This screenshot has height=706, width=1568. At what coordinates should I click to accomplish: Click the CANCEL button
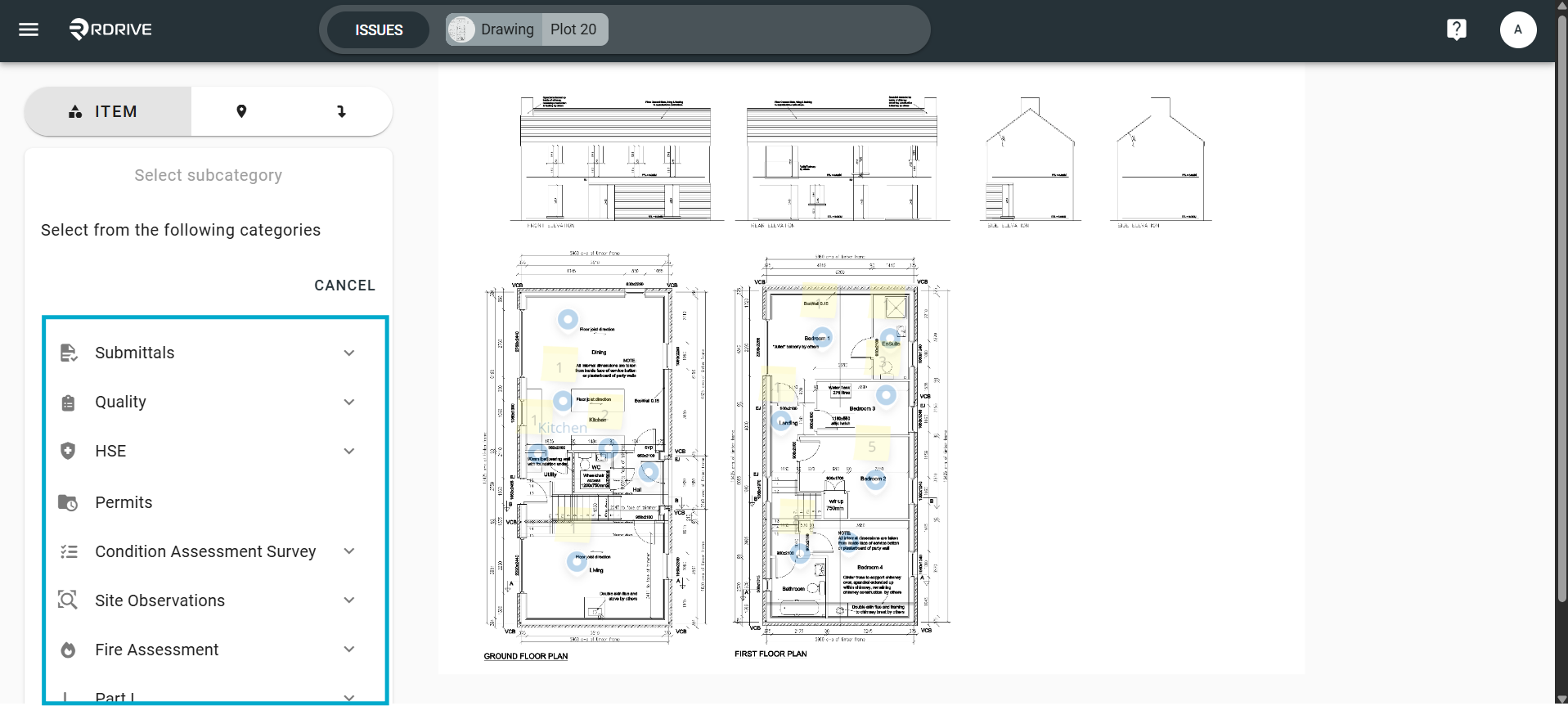(x=344, y=286)
